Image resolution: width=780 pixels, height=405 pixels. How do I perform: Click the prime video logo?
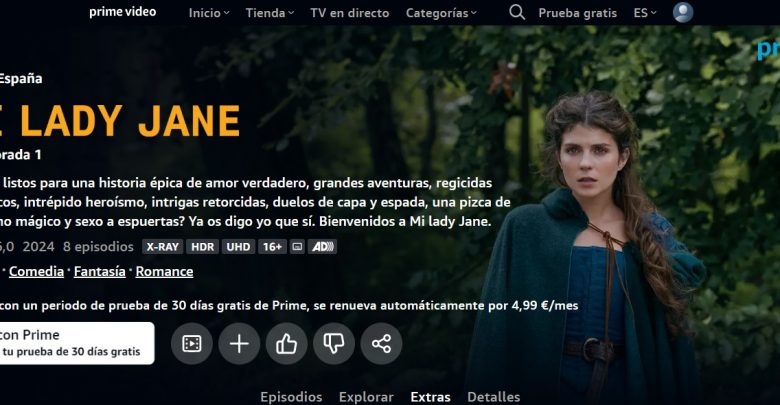pos(122,12)
